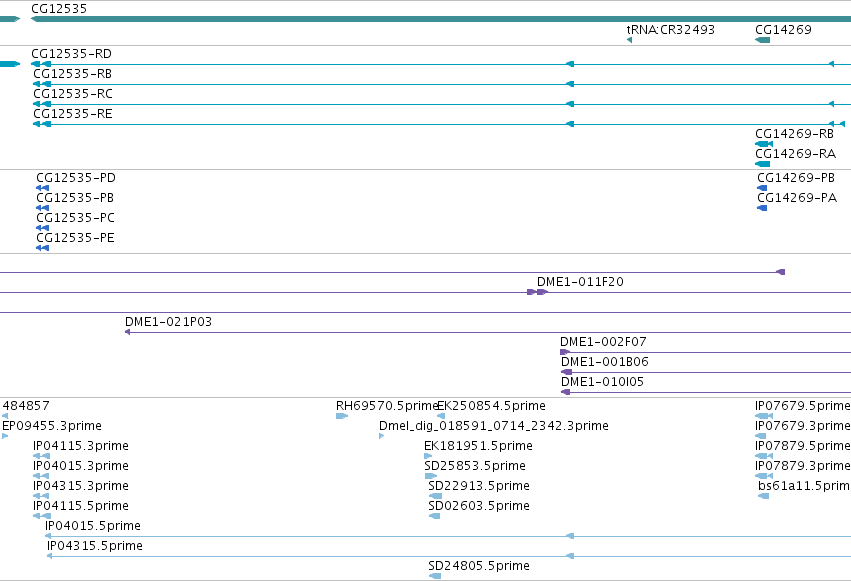This screenshot has width=851, height=581.
Task: Click the tRNA:CR32493 small arrow glyph
Action: (629, 40)
